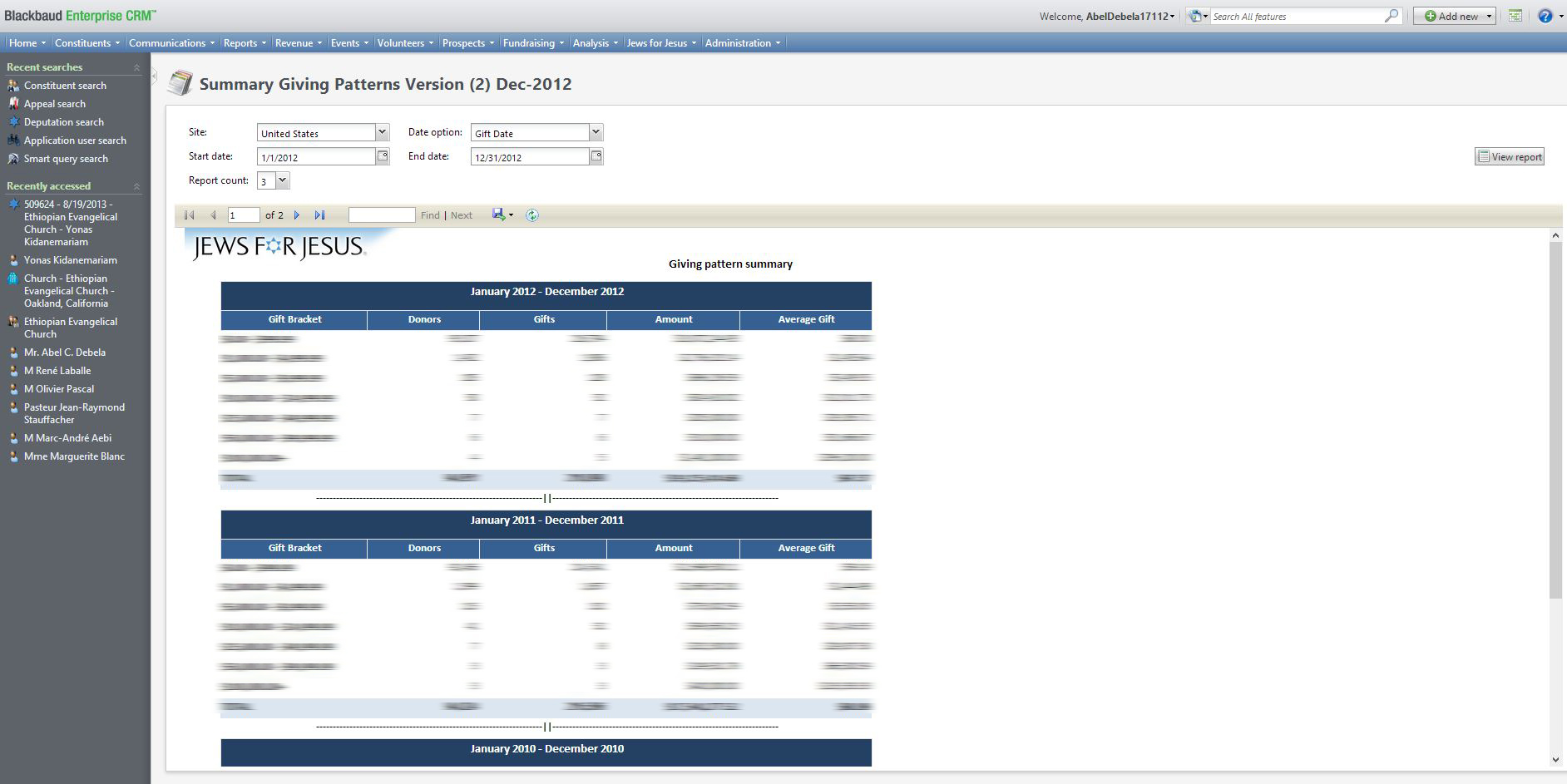Open the Administration menu

tap(743, 43)
